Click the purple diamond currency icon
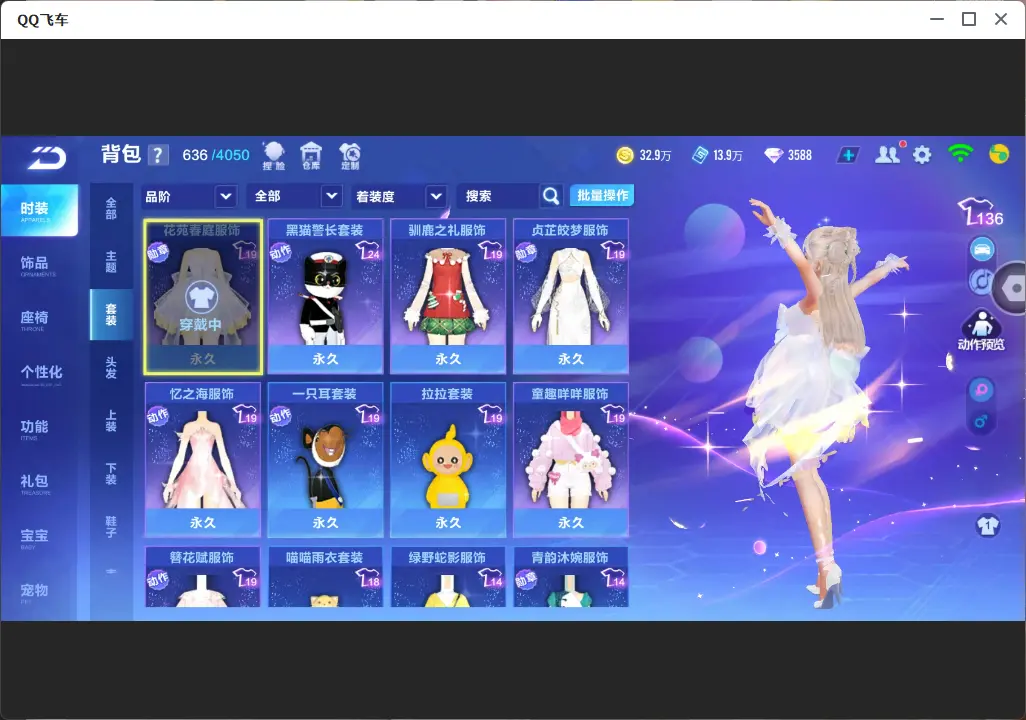 (773, 155)
